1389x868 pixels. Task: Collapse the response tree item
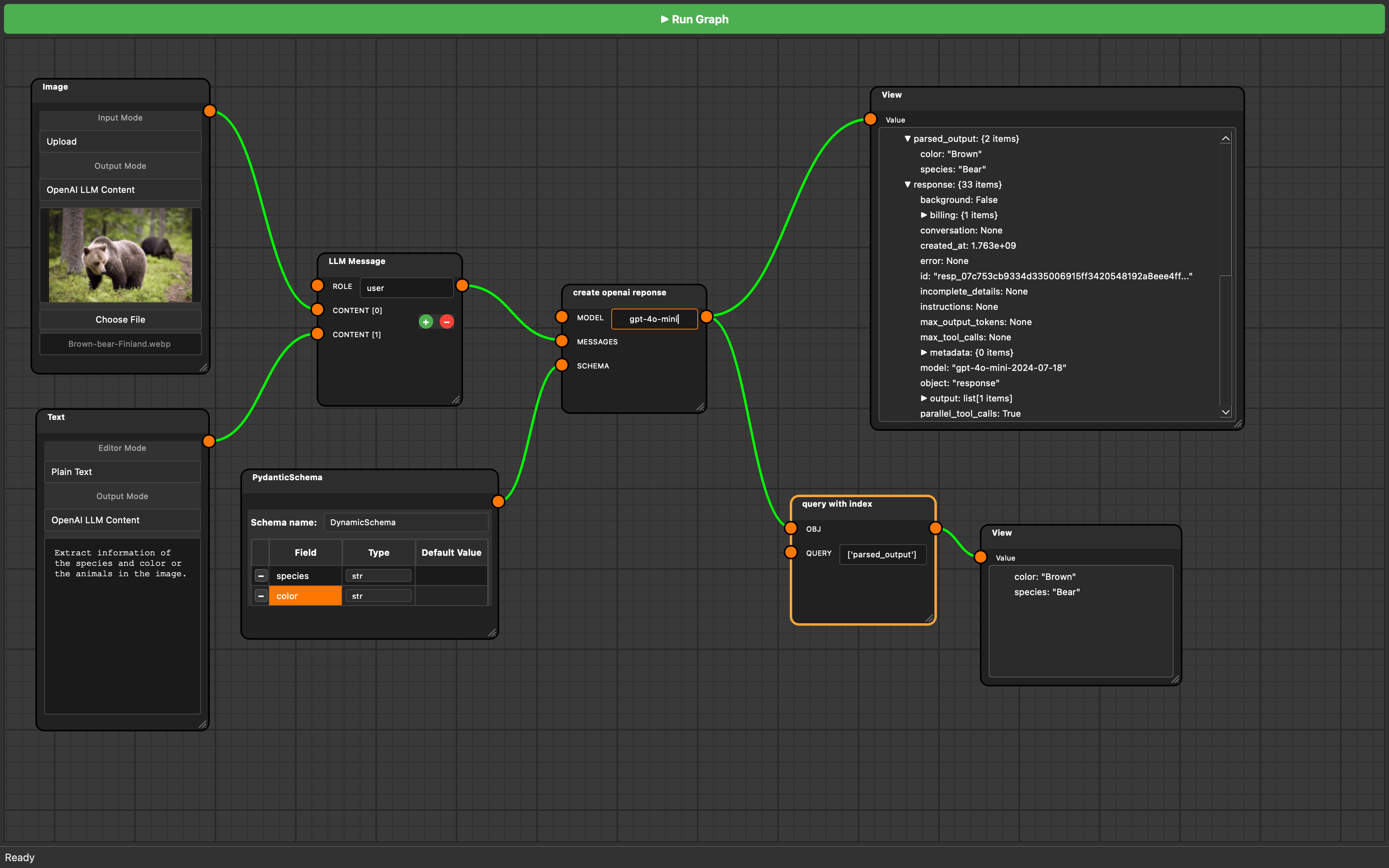pos(908,185)
